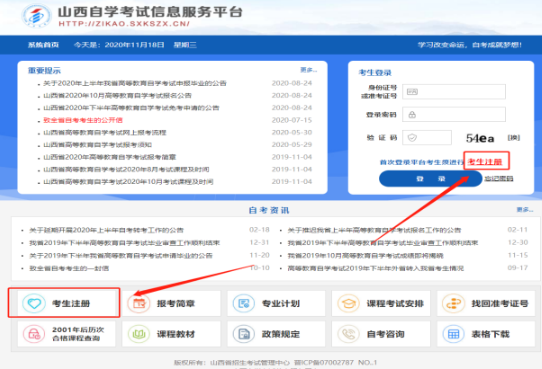
Task: Open 山西省高等教育自学考试2020年10月考试课程及时间
Action: pyautogui.click(x=128, y=182)
